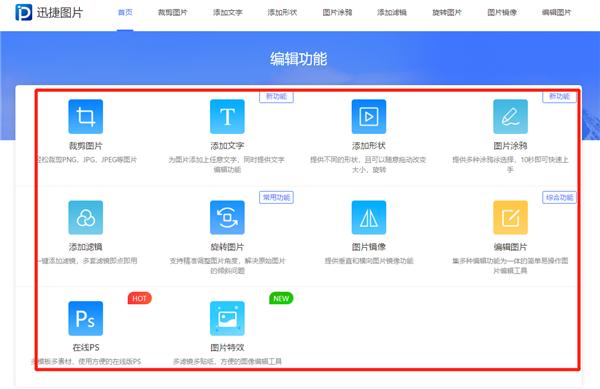This screenshot has height=389, width=600.
Task: Open the add shape icon
Action: tap(369, 117)
